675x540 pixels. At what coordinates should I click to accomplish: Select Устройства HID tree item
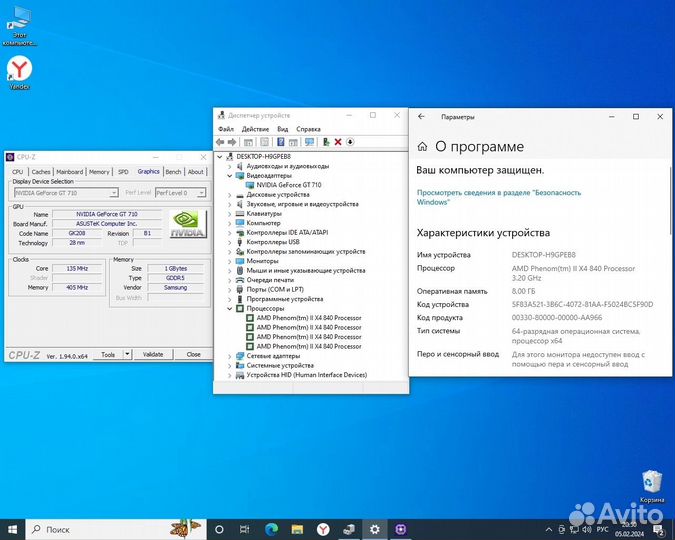[x=307, y=375]
